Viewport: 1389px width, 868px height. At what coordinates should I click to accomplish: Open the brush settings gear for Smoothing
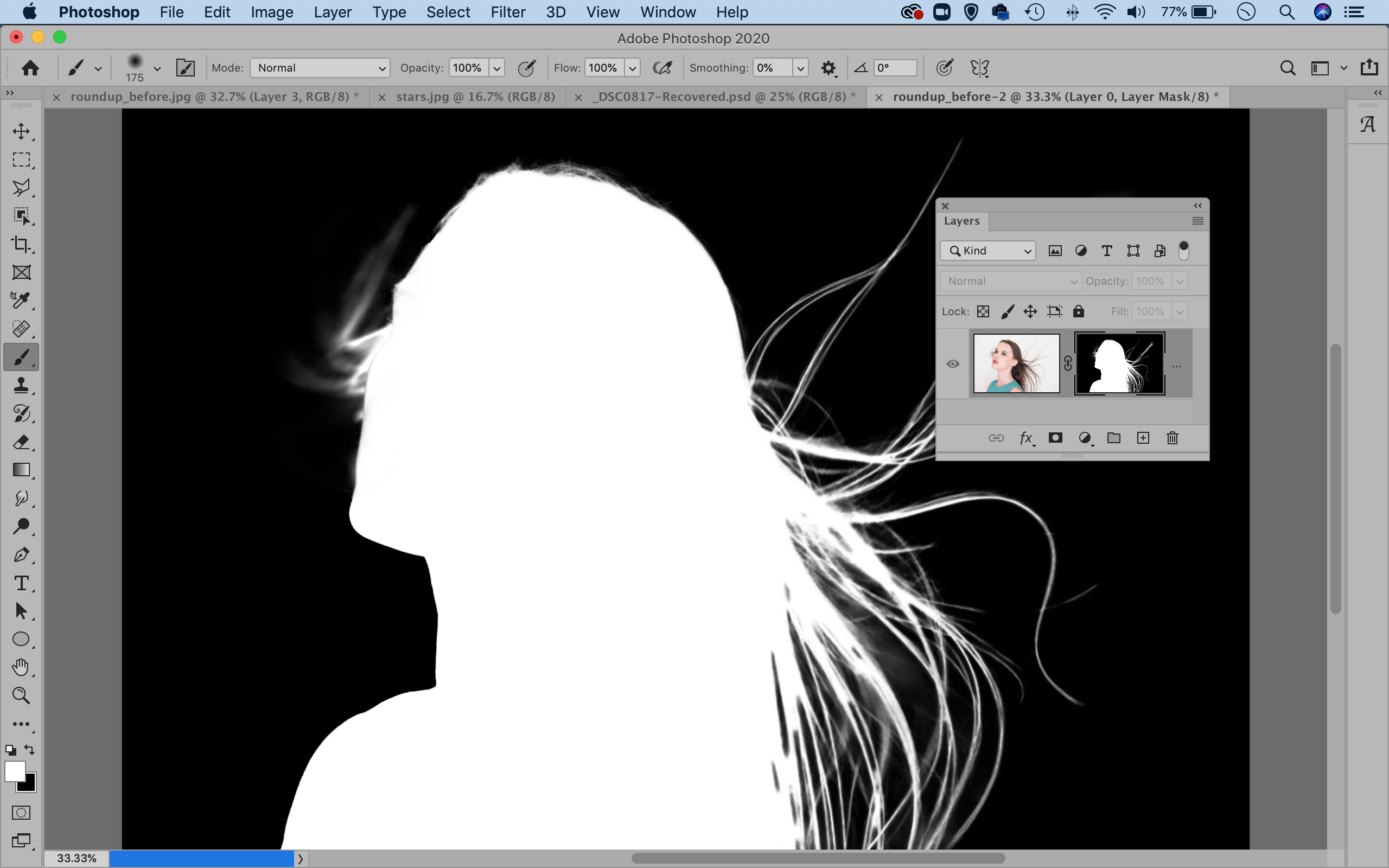coord(827,68)
